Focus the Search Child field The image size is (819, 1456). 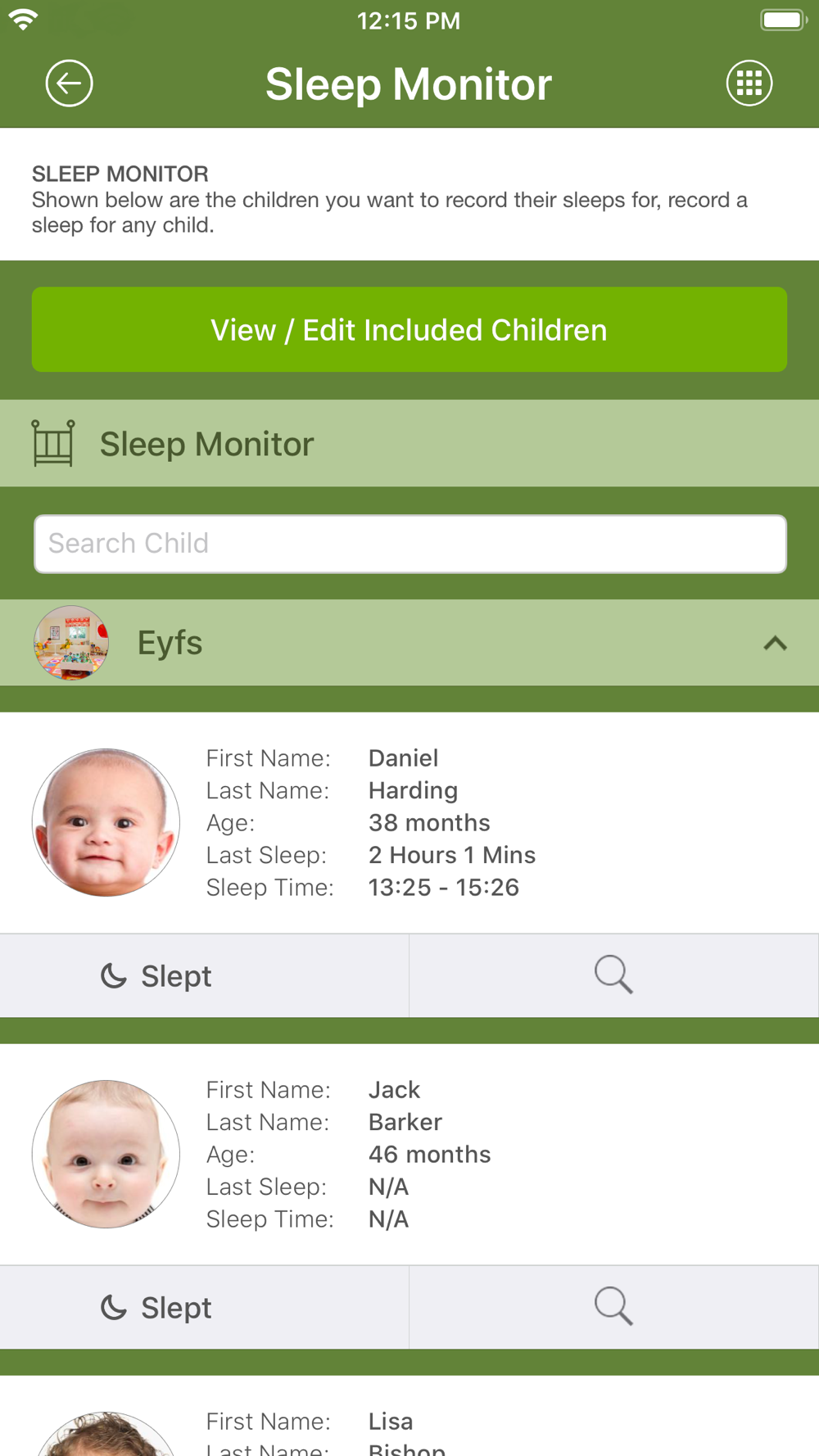pos(410,544)
